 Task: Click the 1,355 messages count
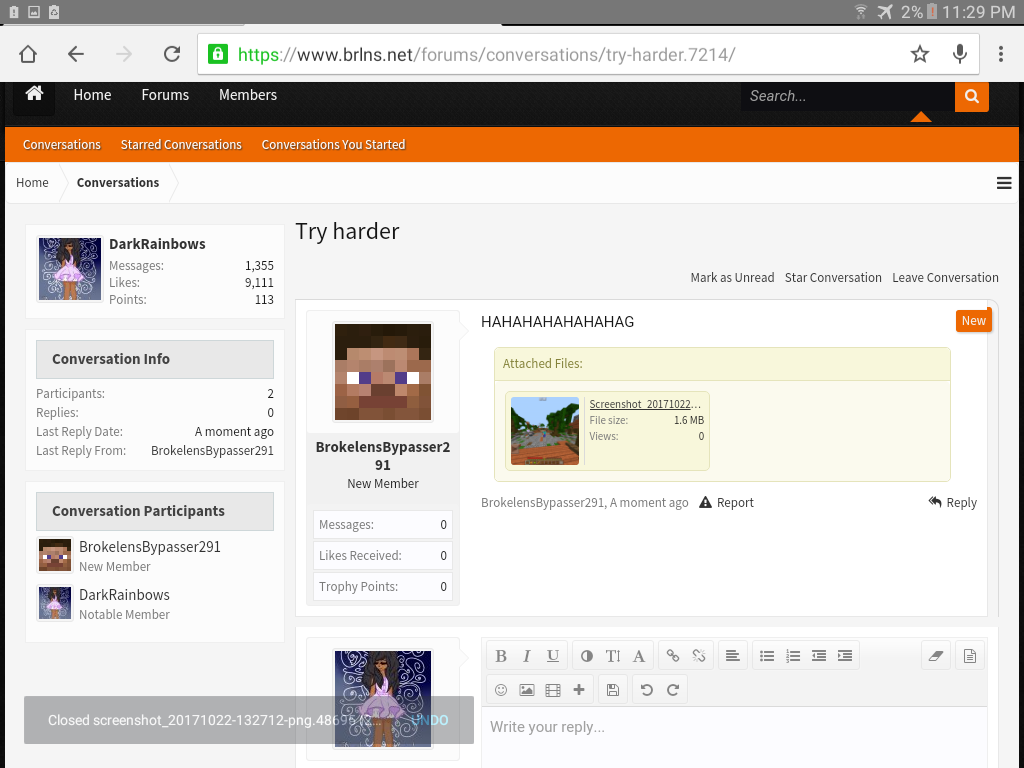click(259, 265)
